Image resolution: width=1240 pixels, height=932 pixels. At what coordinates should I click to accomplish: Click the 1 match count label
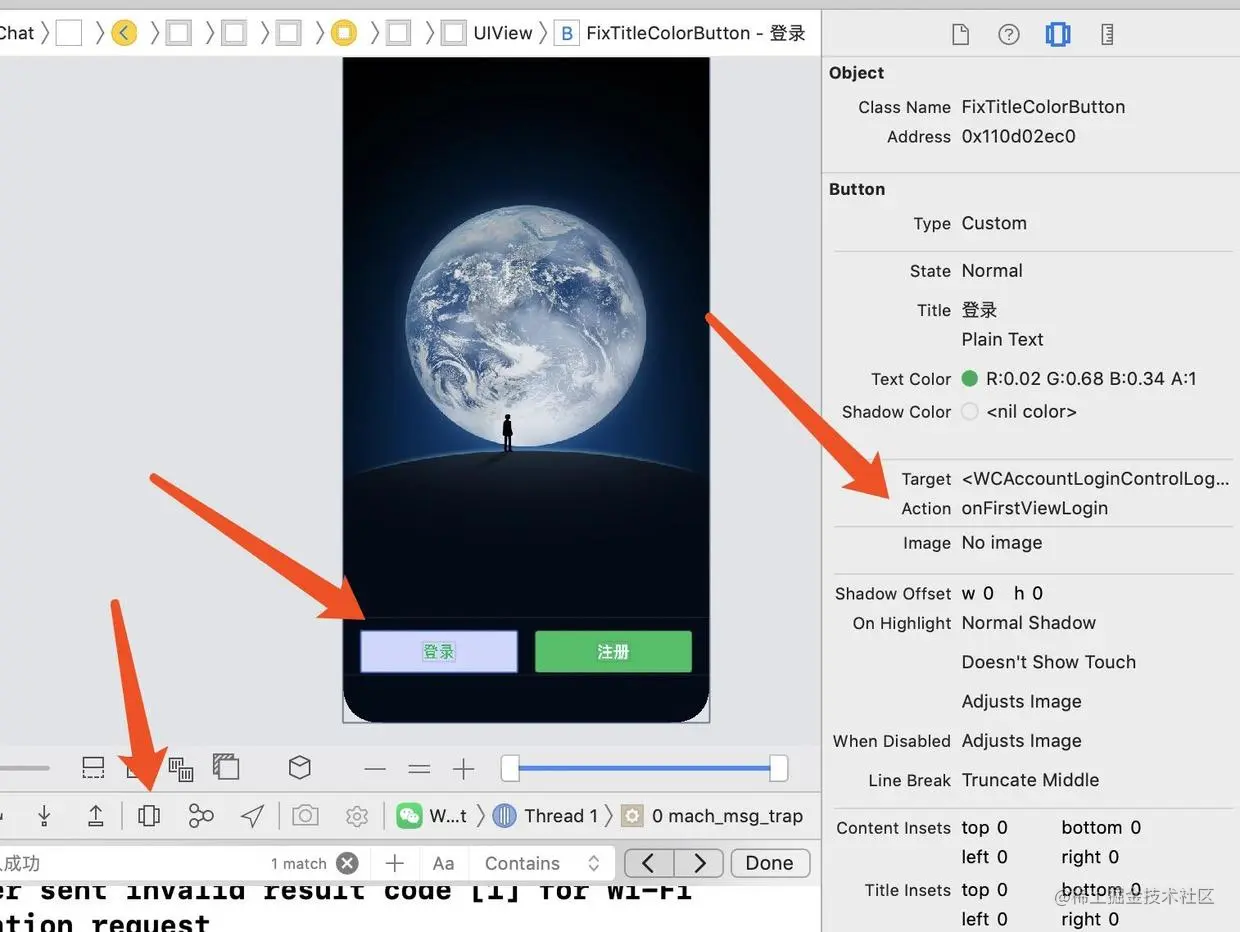(x=299, y=863)
